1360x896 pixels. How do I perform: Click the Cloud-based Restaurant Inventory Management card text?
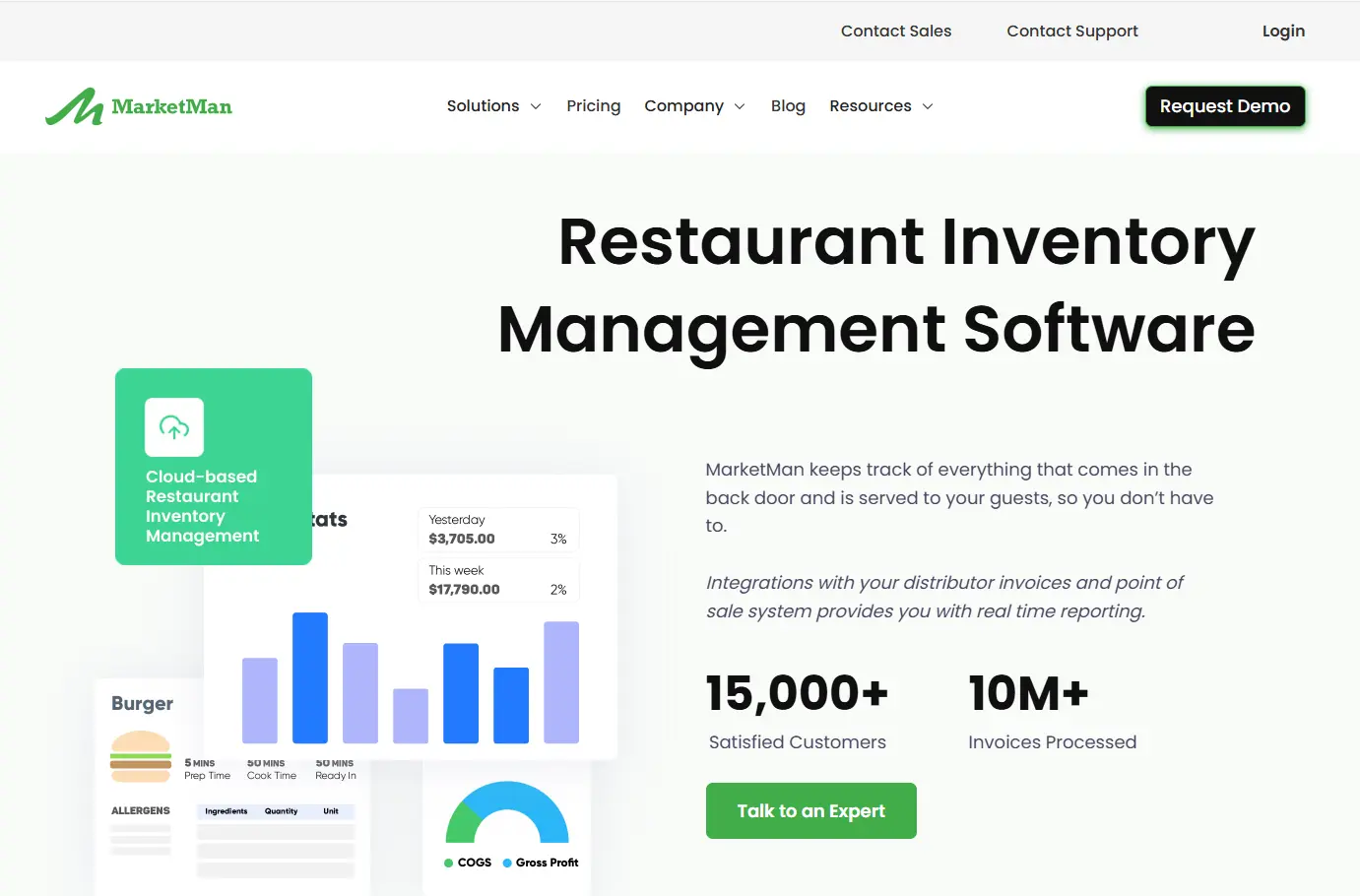click(x=202, y=506)
